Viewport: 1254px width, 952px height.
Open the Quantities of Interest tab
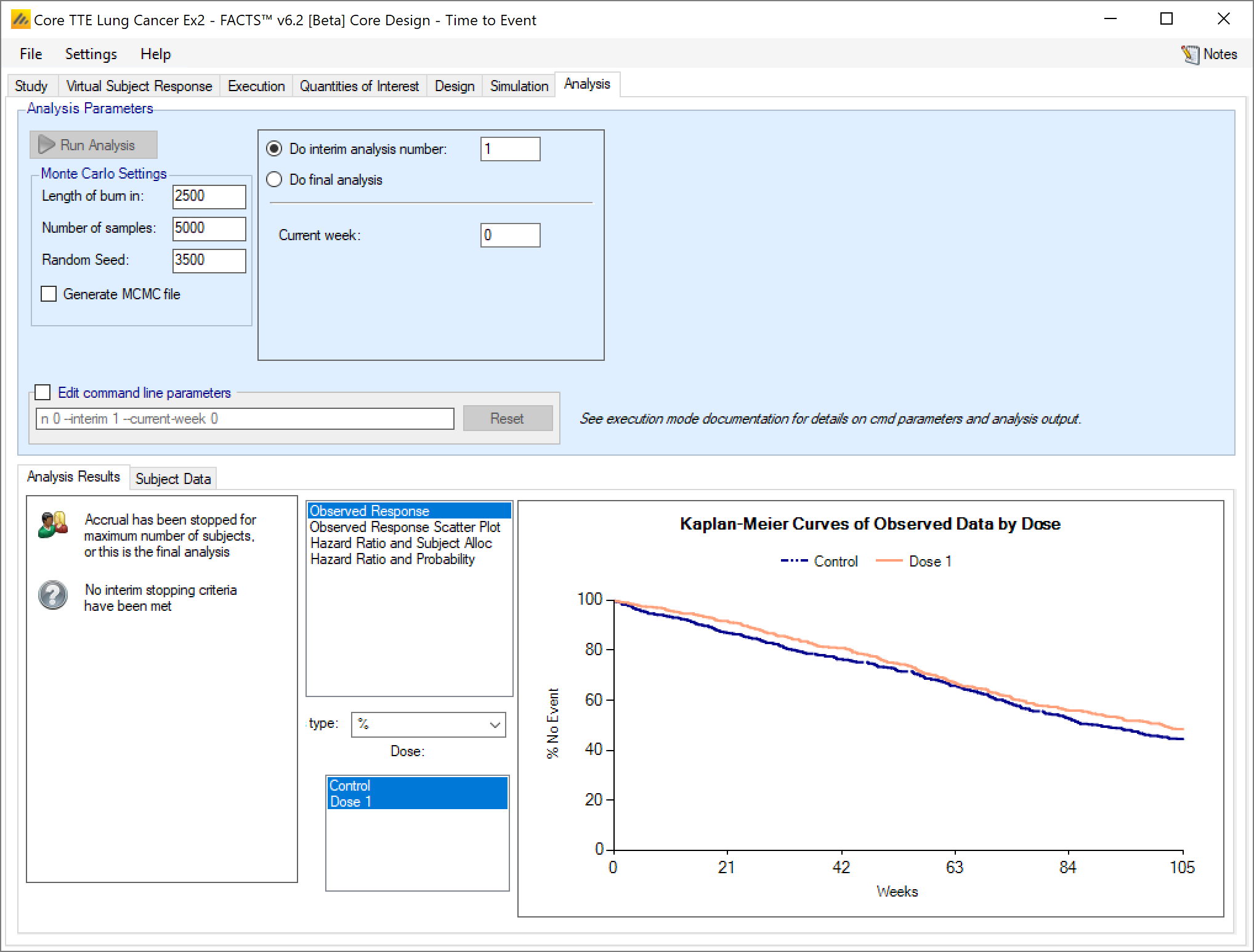tap(358, 86)
